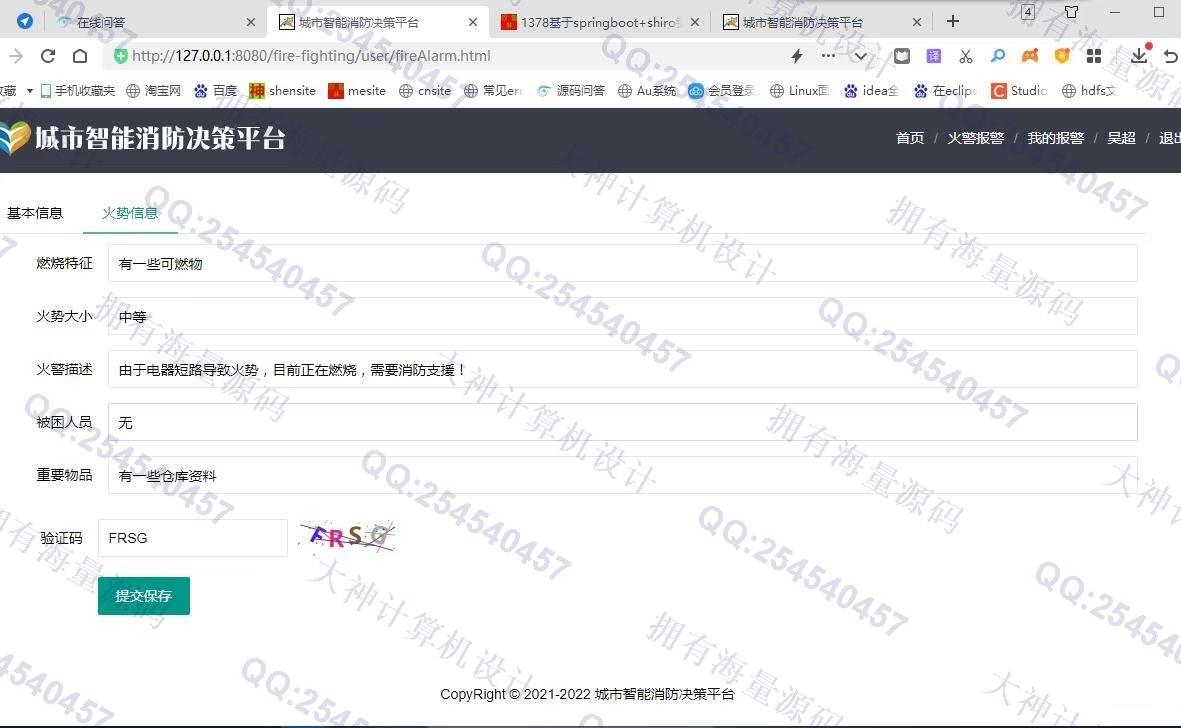1181x728 pixels.
Task: Open the 会员登录 bookmark
Action: tap(721, 90)
